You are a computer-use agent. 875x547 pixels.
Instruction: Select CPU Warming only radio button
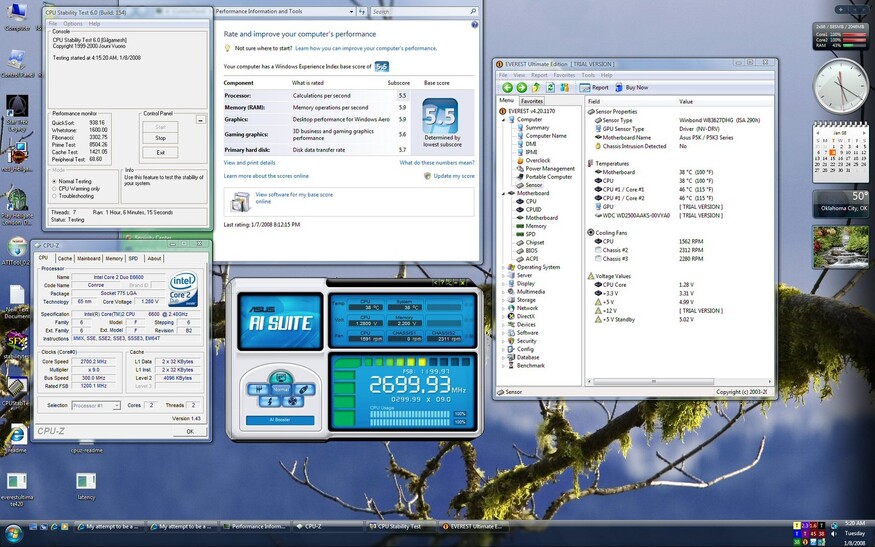click(x=54, y=189)
